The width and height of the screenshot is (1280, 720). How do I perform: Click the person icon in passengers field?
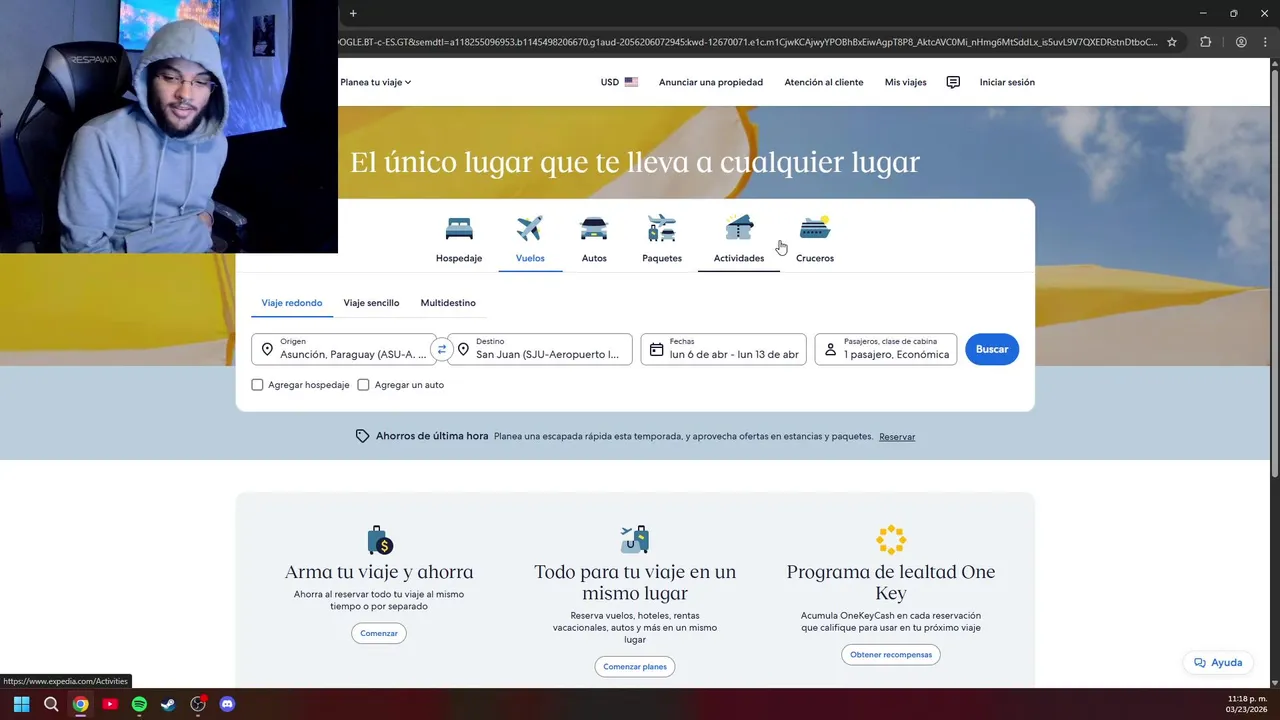click(x=830, y=349)
